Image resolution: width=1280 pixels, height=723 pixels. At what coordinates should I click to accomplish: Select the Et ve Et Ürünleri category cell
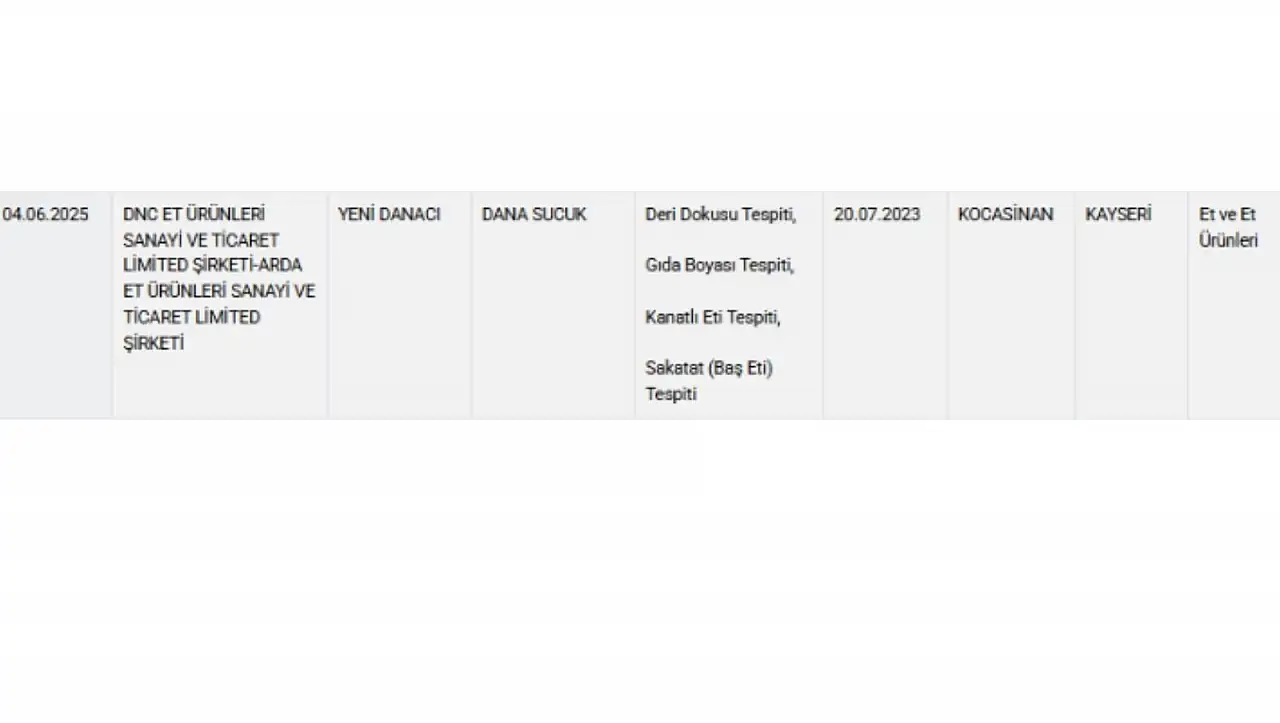point(1234,305)
